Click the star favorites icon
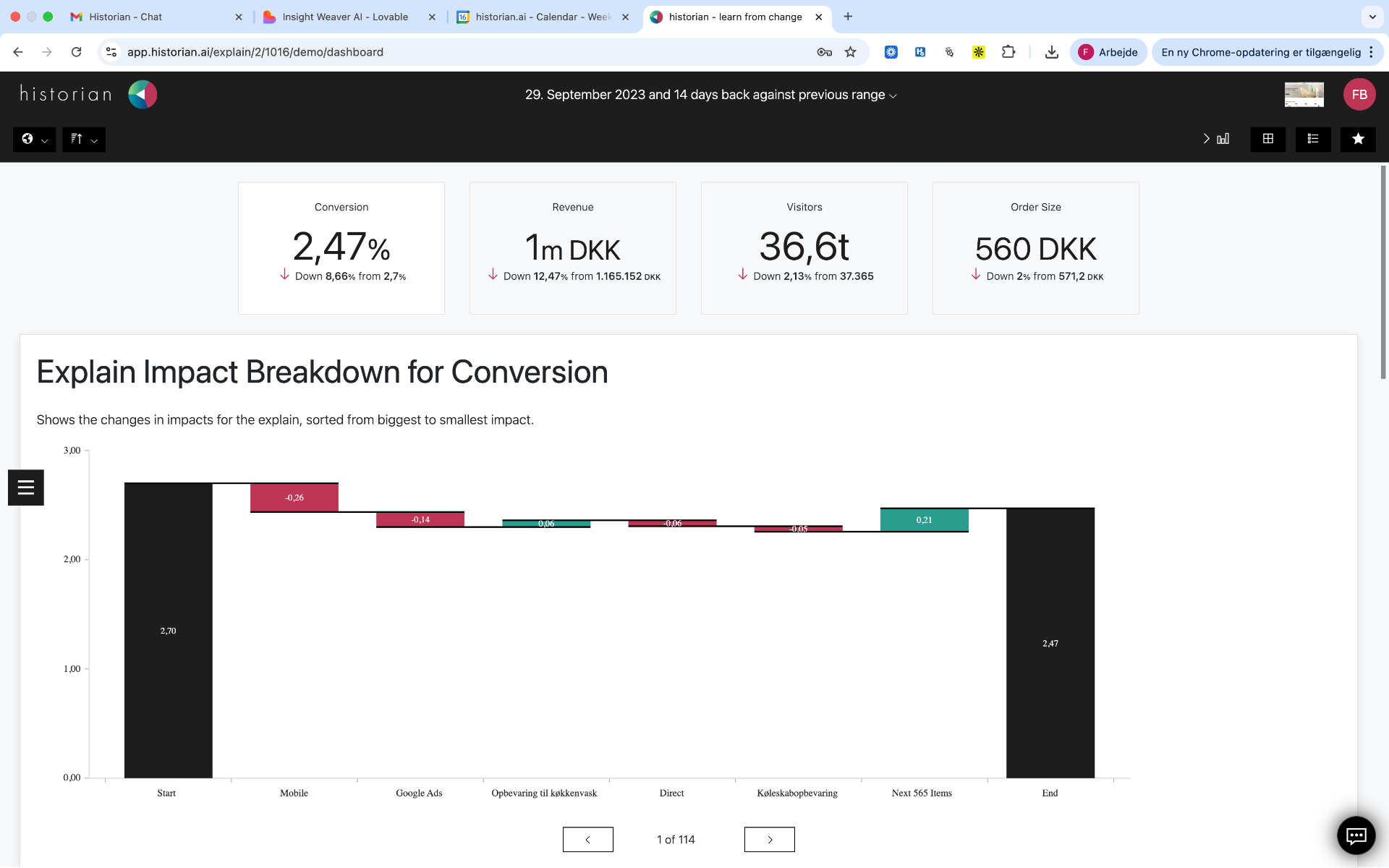 [1358, 139]
